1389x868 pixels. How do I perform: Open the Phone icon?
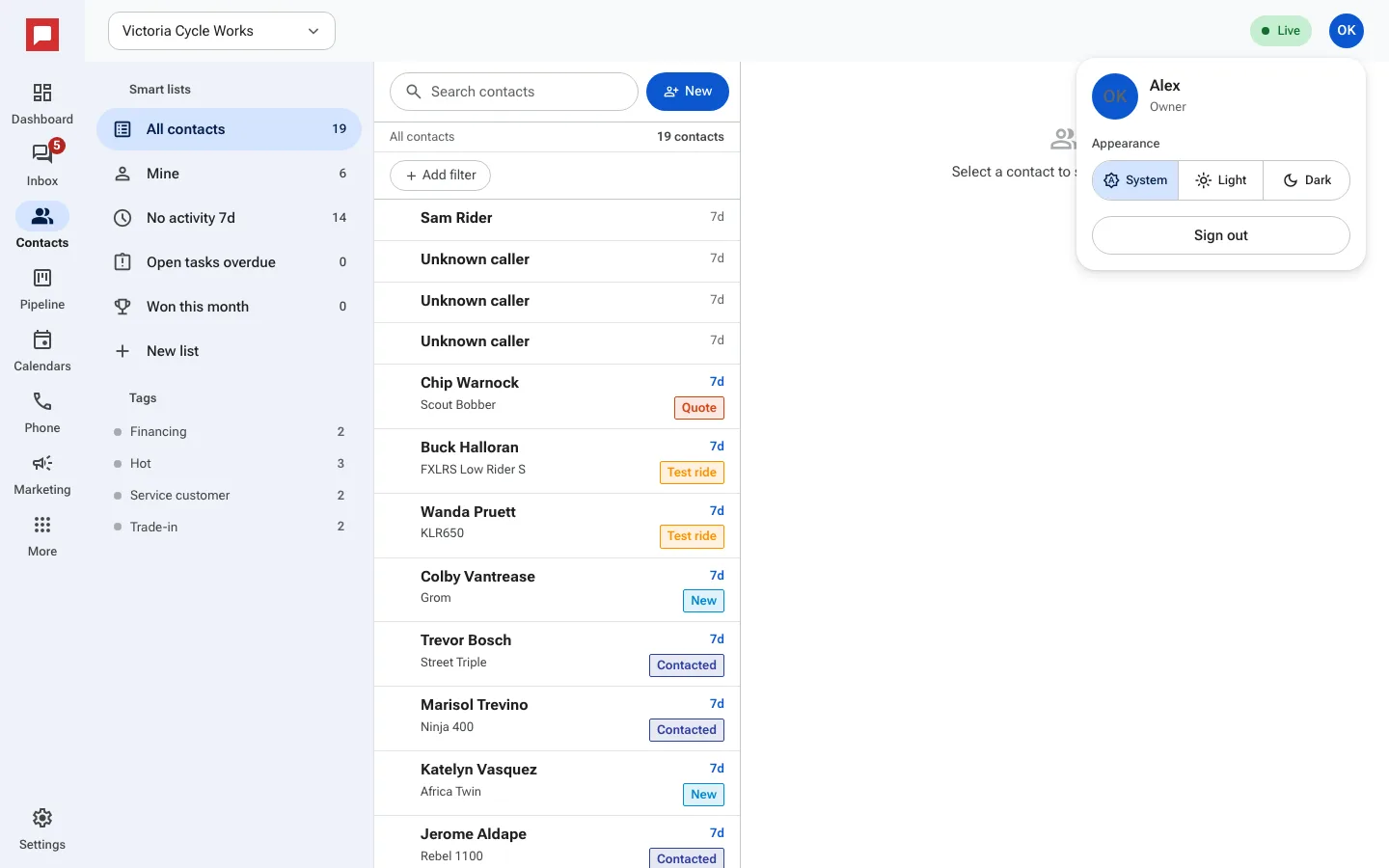click(x=42, y=401)
